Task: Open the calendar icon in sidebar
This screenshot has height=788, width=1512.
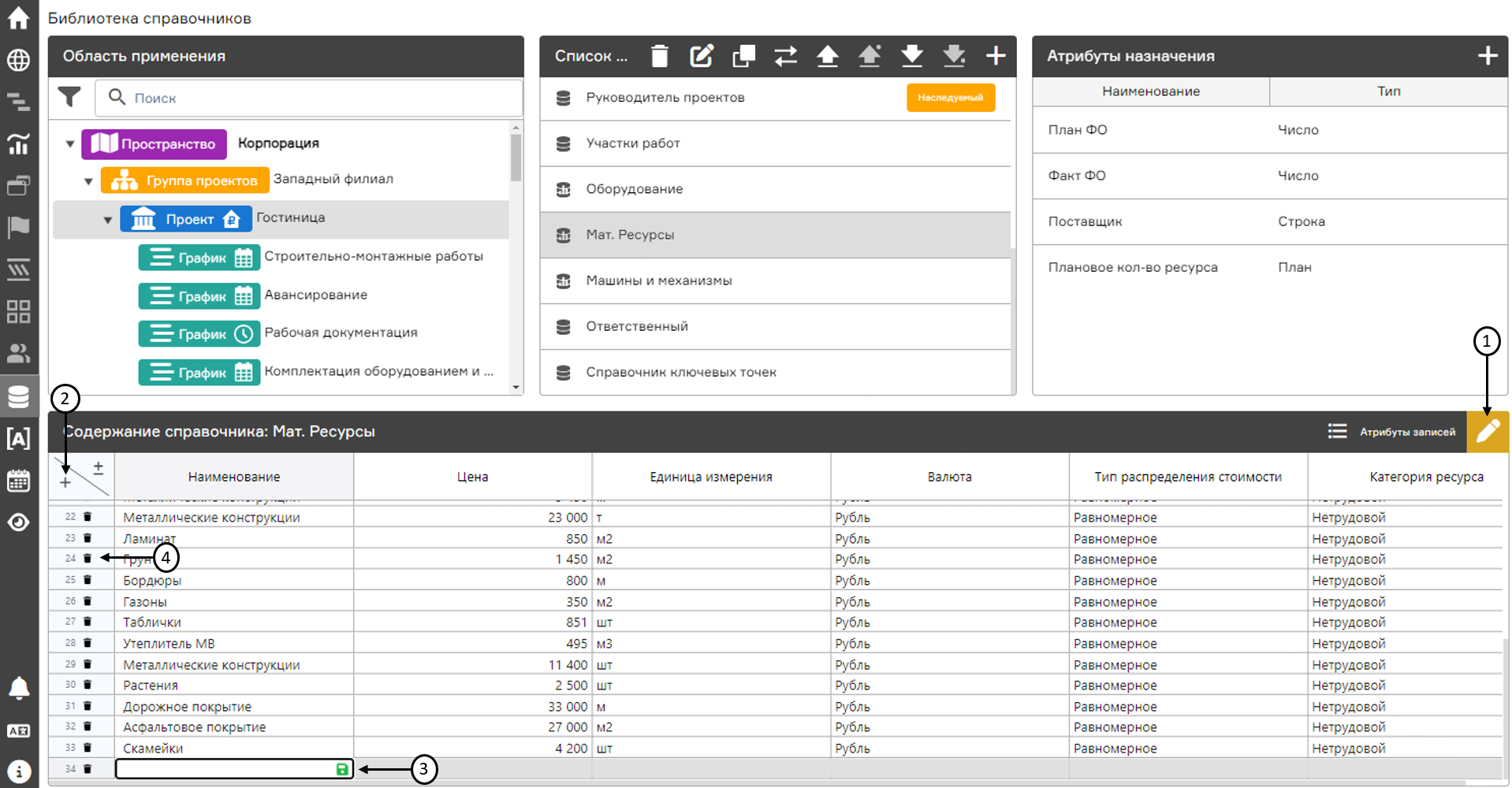Action: tap(18, 481)
